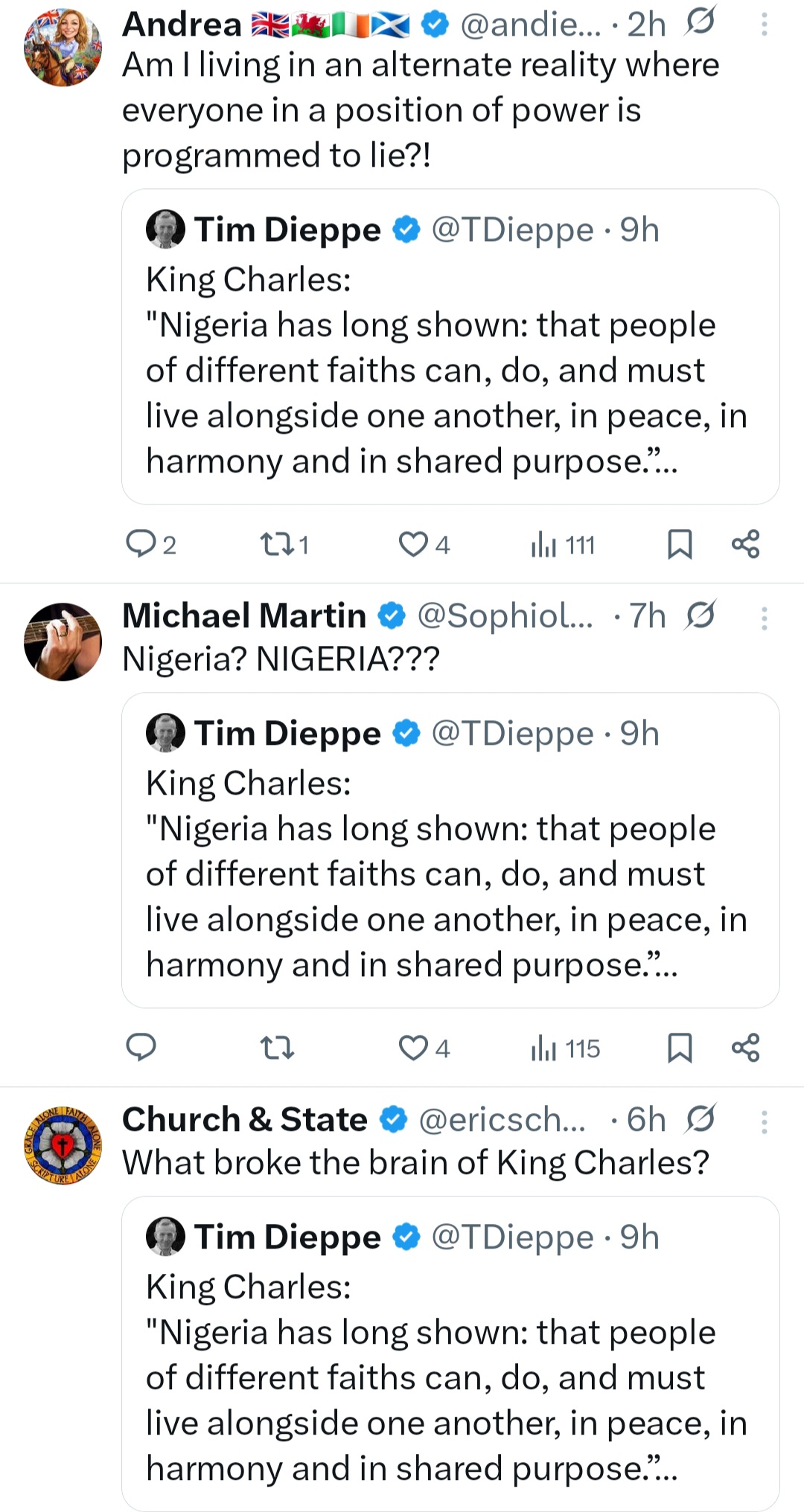Open Church & State avatar
Screen dimensions: 804x1512
63,1145
